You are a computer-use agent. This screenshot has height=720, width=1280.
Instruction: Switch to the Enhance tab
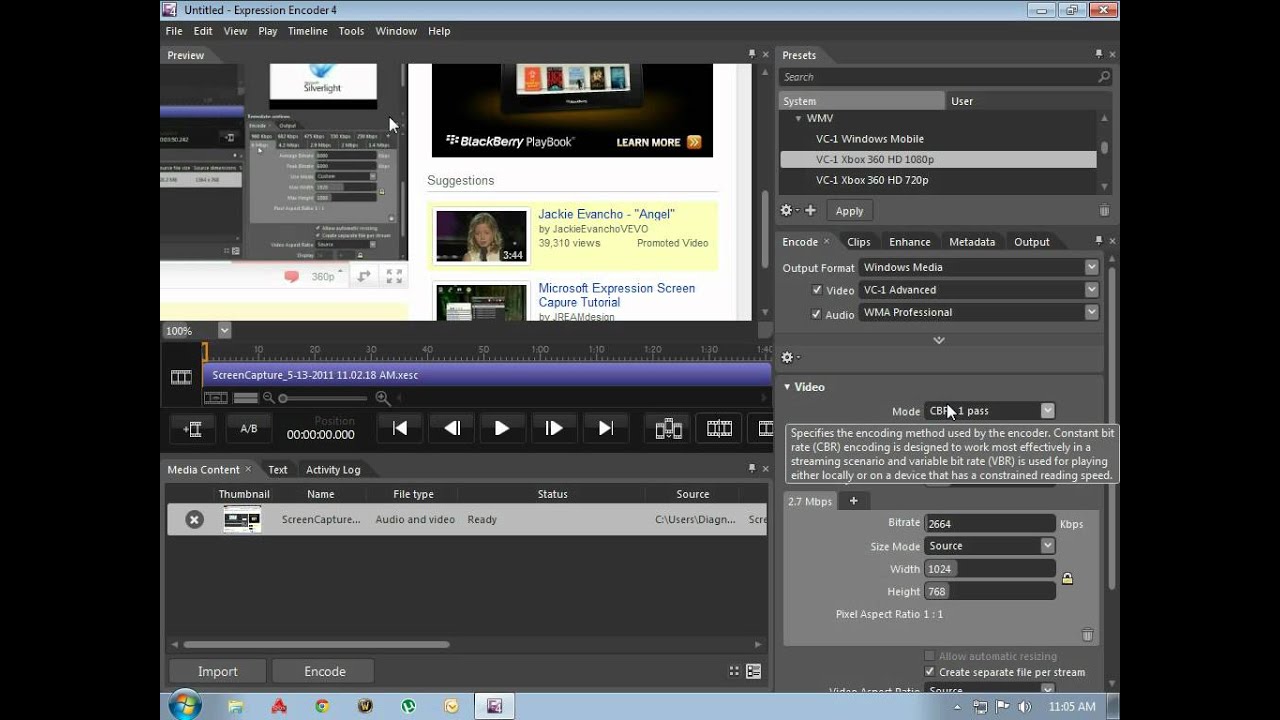click(x=910, y=242)
